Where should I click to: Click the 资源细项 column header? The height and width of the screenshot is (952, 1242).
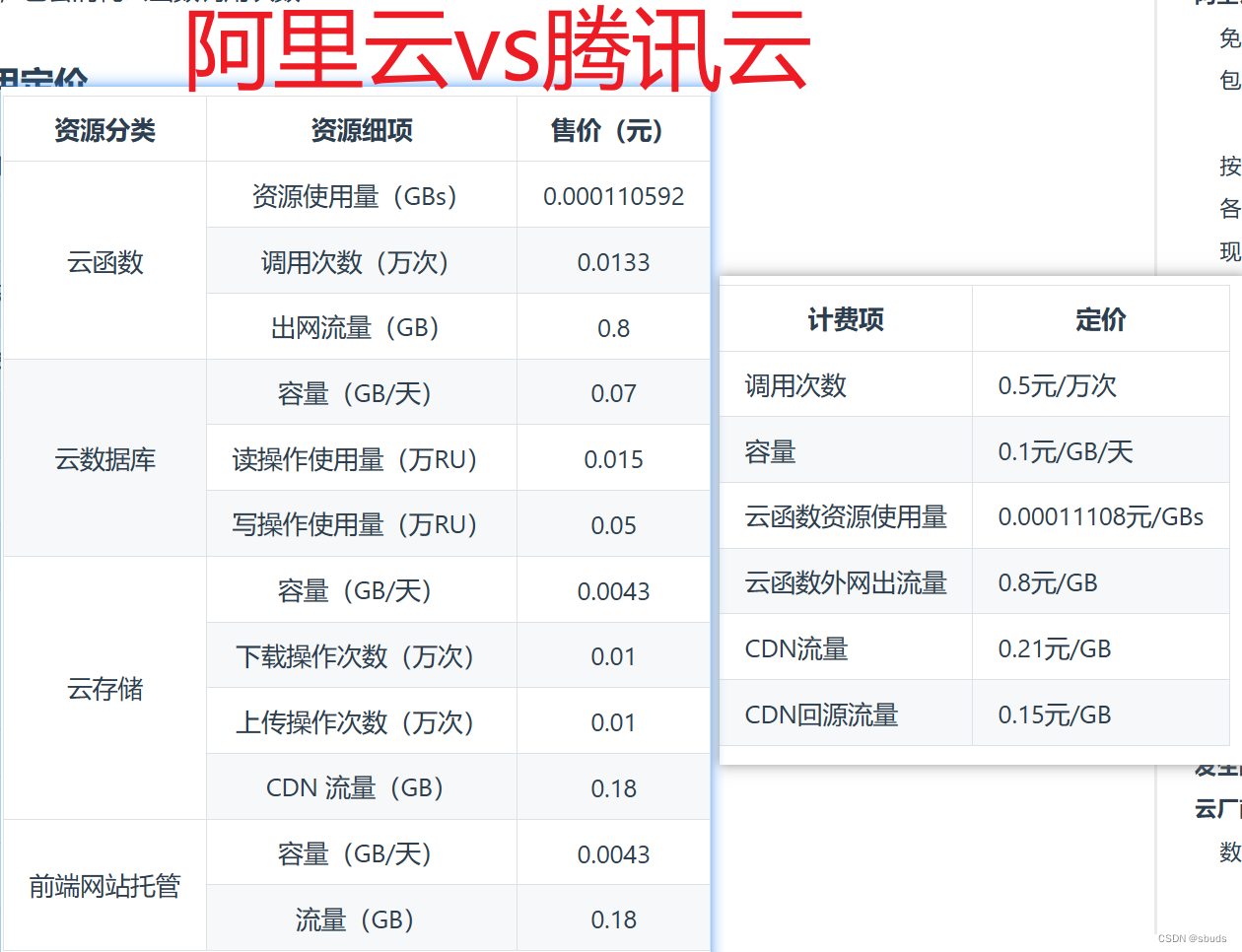click(362, 130)
